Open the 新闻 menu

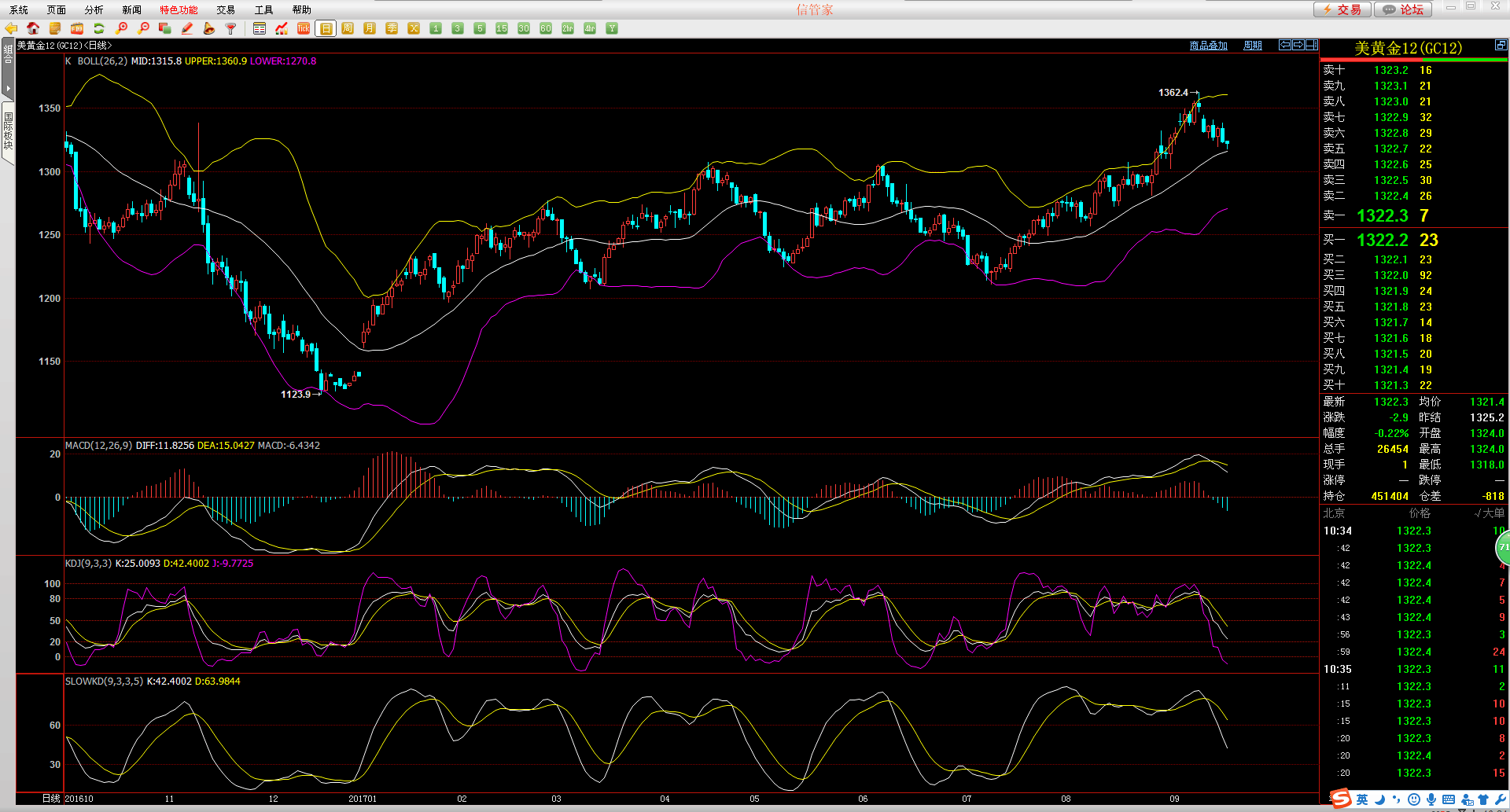[x=132, y=9]
